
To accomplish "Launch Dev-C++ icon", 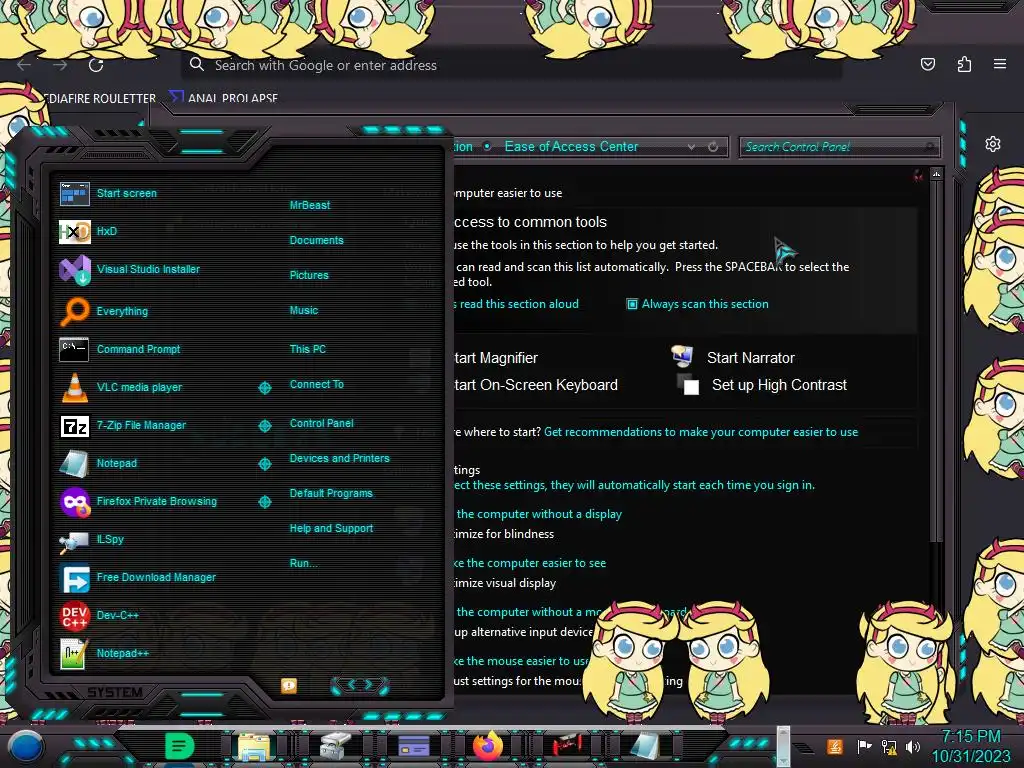I will (x=74, y=616).
